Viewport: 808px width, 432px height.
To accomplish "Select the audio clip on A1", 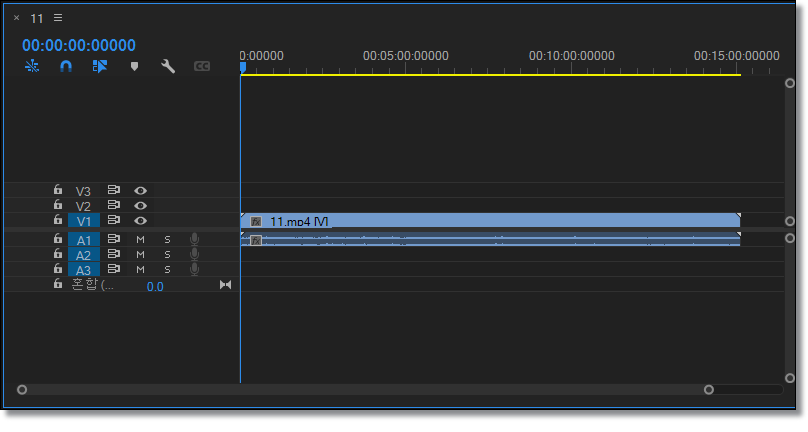I will pyautogui.click(x=491, y=240).
